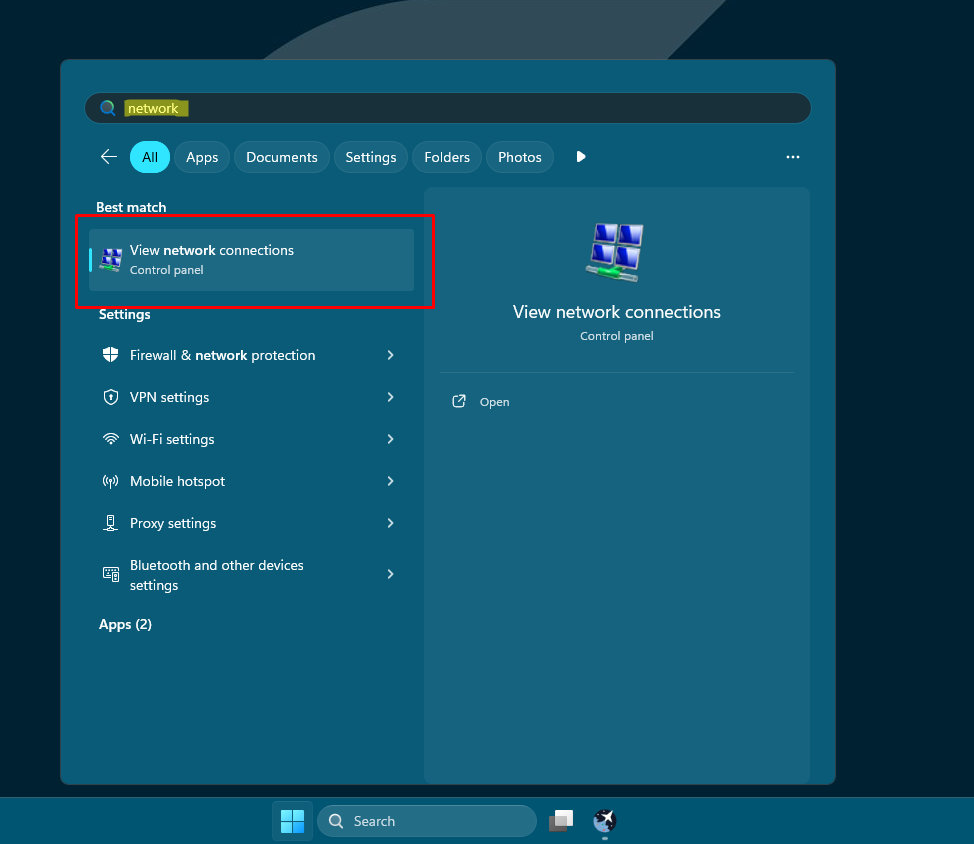Click inside the taskbar Search field

430,820
